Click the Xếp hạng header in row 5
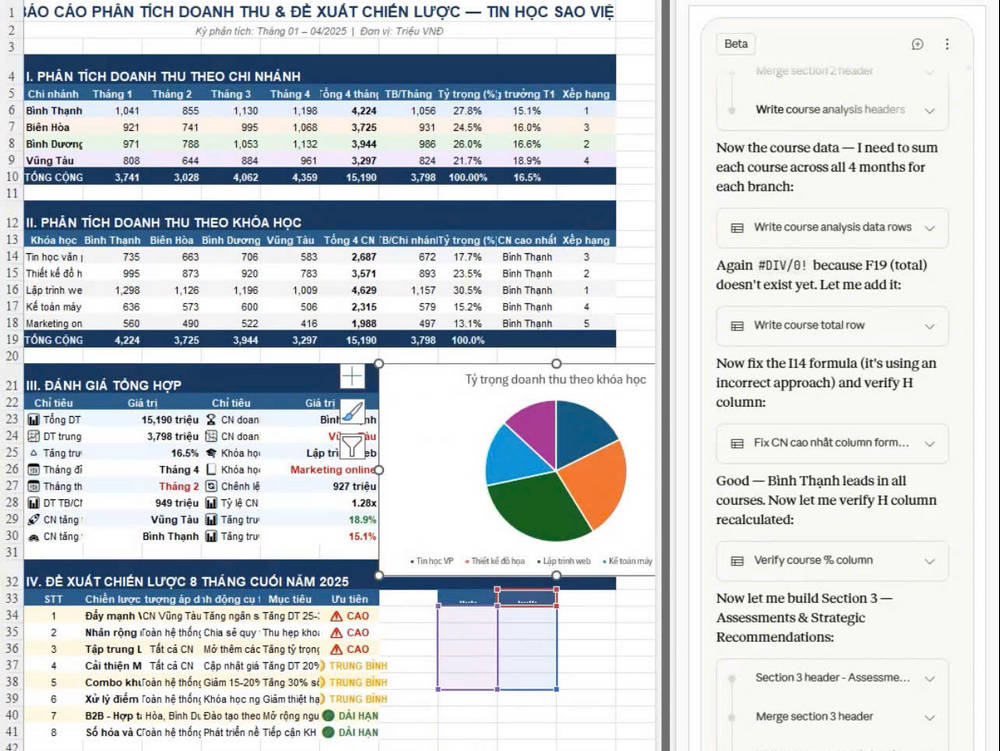 [585, 94]
